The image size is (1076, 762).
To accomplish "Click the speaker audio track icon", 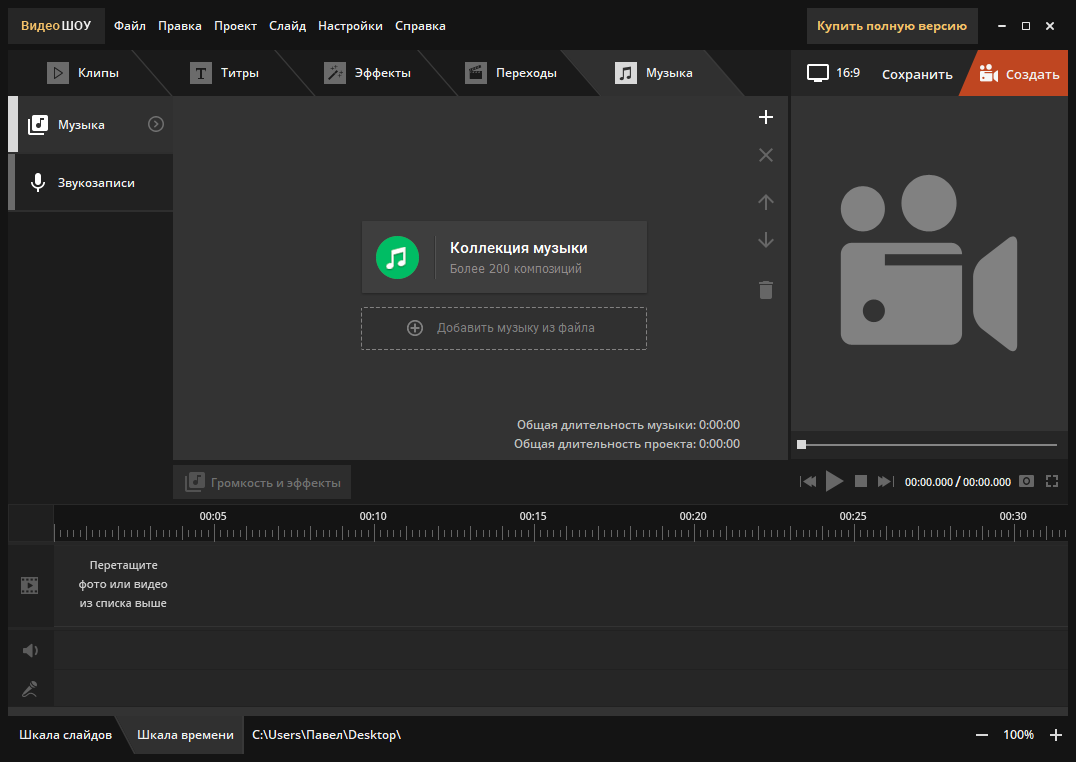I will (30, 650).
